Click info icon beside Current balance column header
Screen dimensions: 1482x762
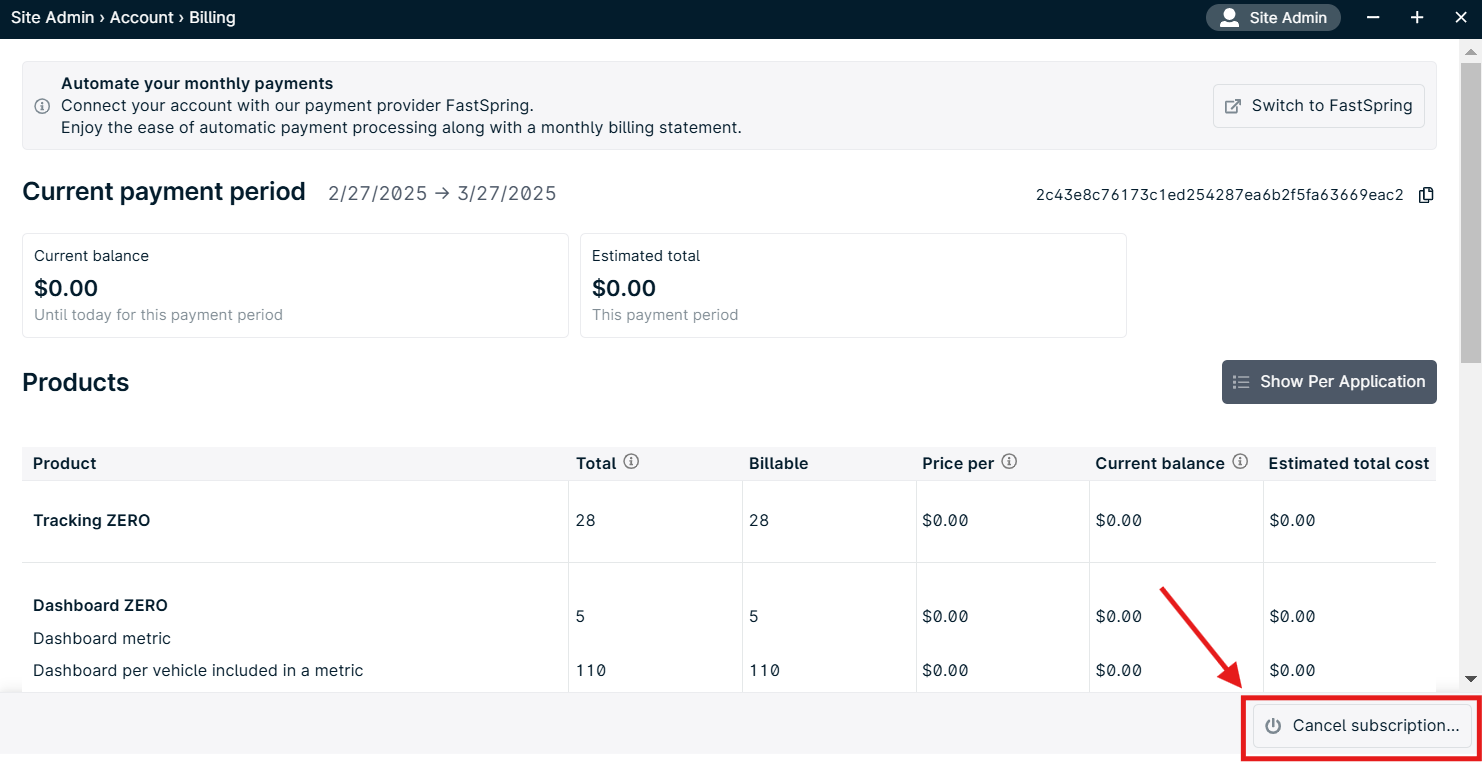pos(1240,462)
